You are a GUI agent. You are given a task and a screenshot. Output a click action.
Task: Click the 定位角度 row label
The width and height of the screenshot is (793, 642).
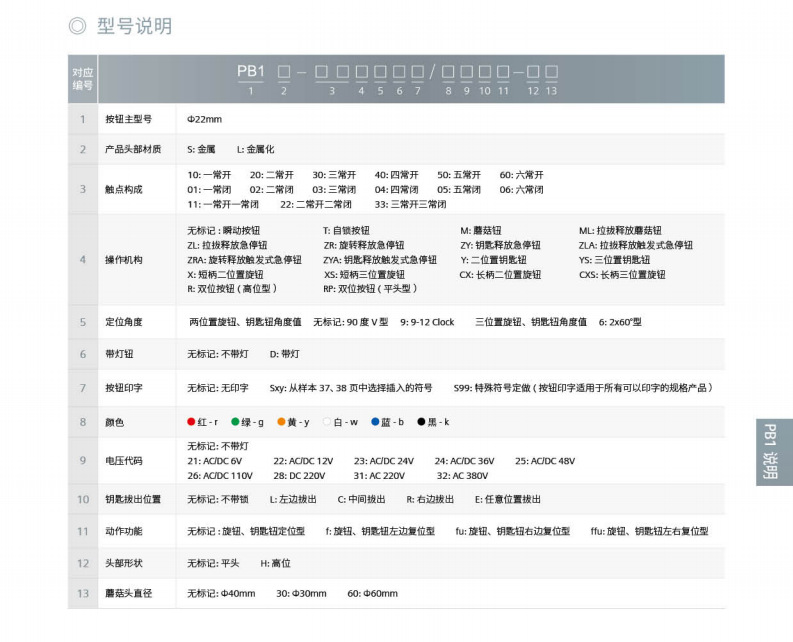(x=124, y=322)
